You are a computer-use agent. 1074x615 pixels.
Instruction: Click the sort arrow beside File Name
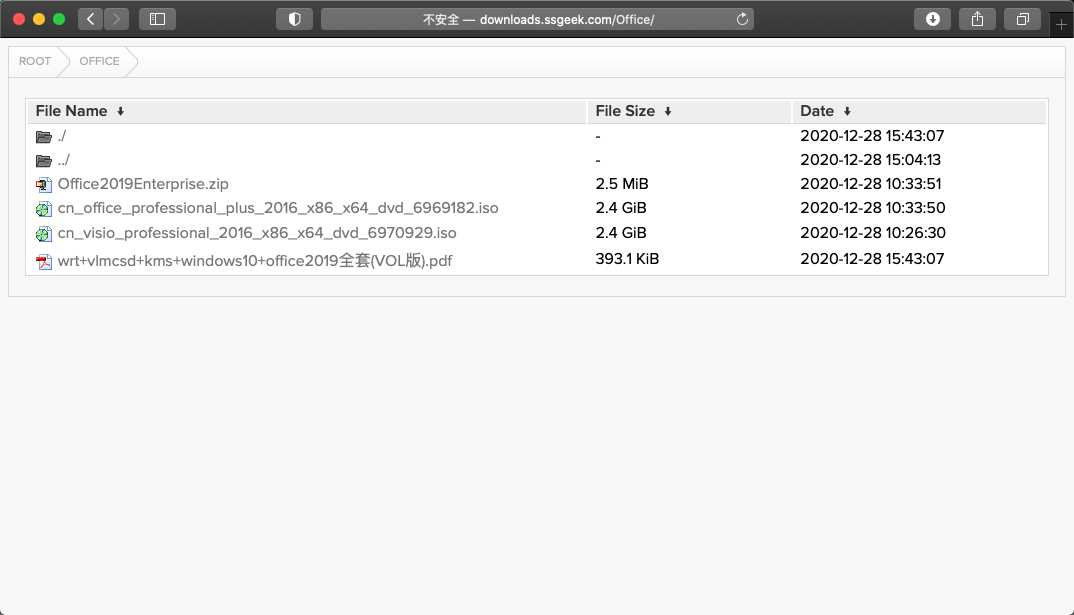point(121,112)
